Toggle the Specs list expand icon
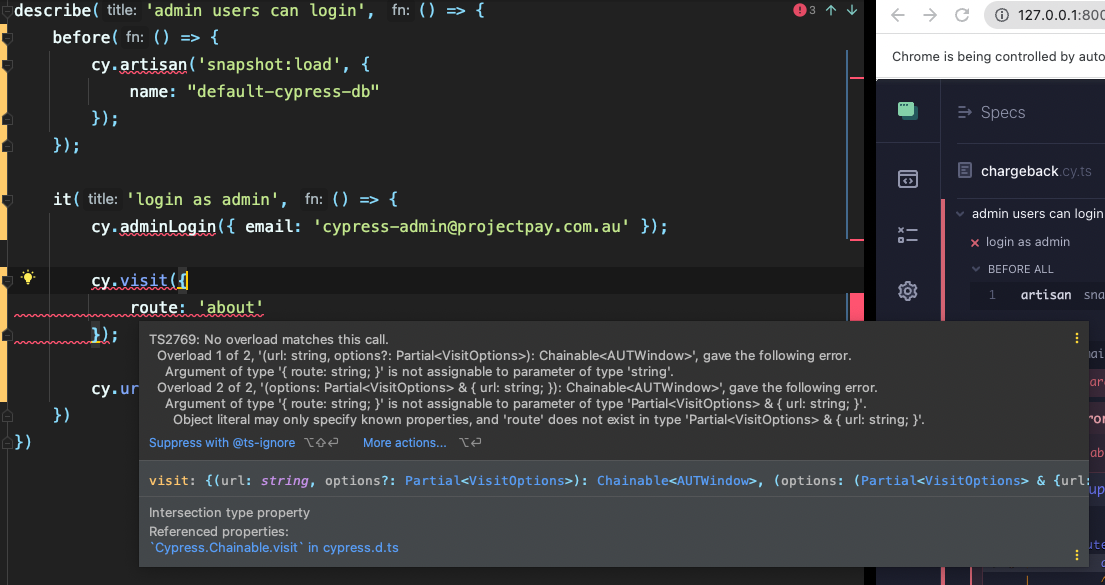 [964, 112]
